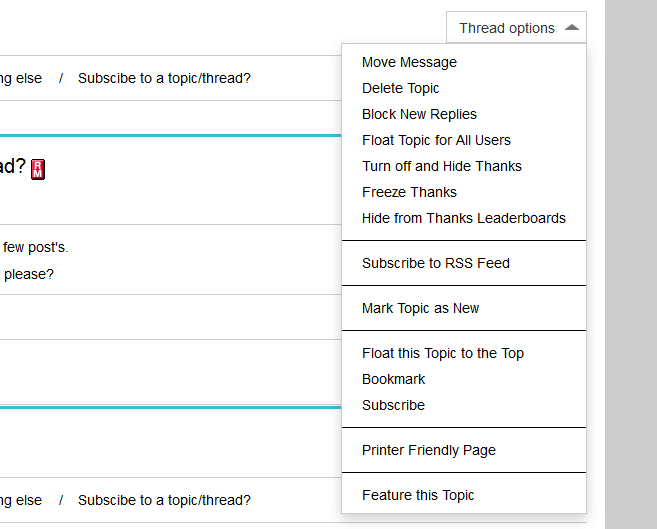Mark Topic as New

point(420,308)
